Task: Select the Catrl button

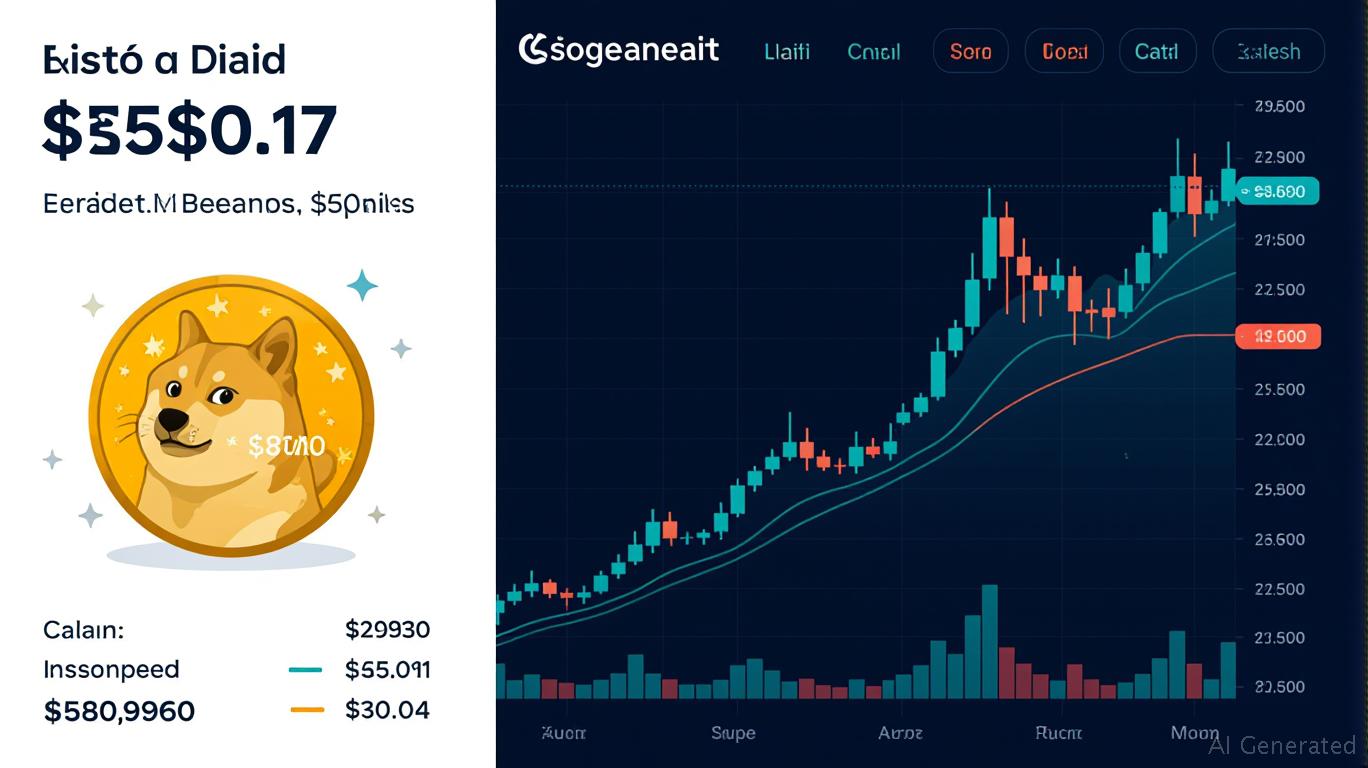Action: point(1156,51)
